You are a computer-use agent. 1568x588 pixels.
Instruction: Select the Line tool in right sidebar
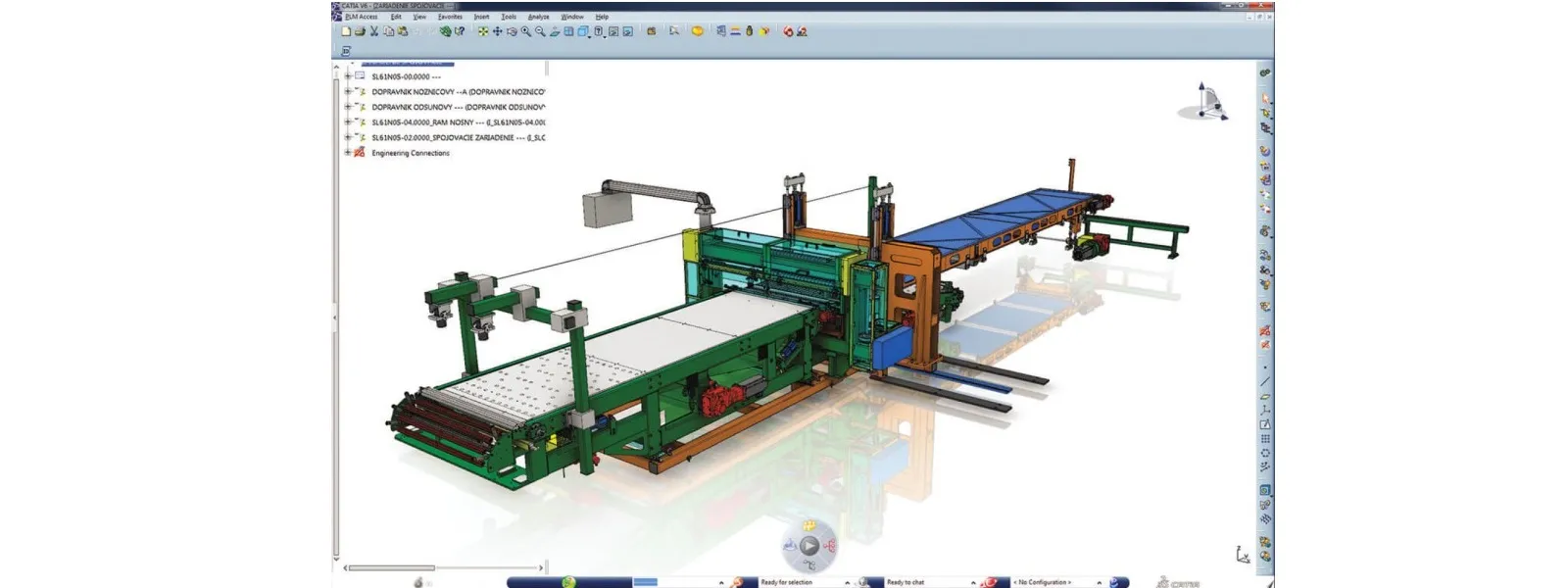(x=1265, y=381)
